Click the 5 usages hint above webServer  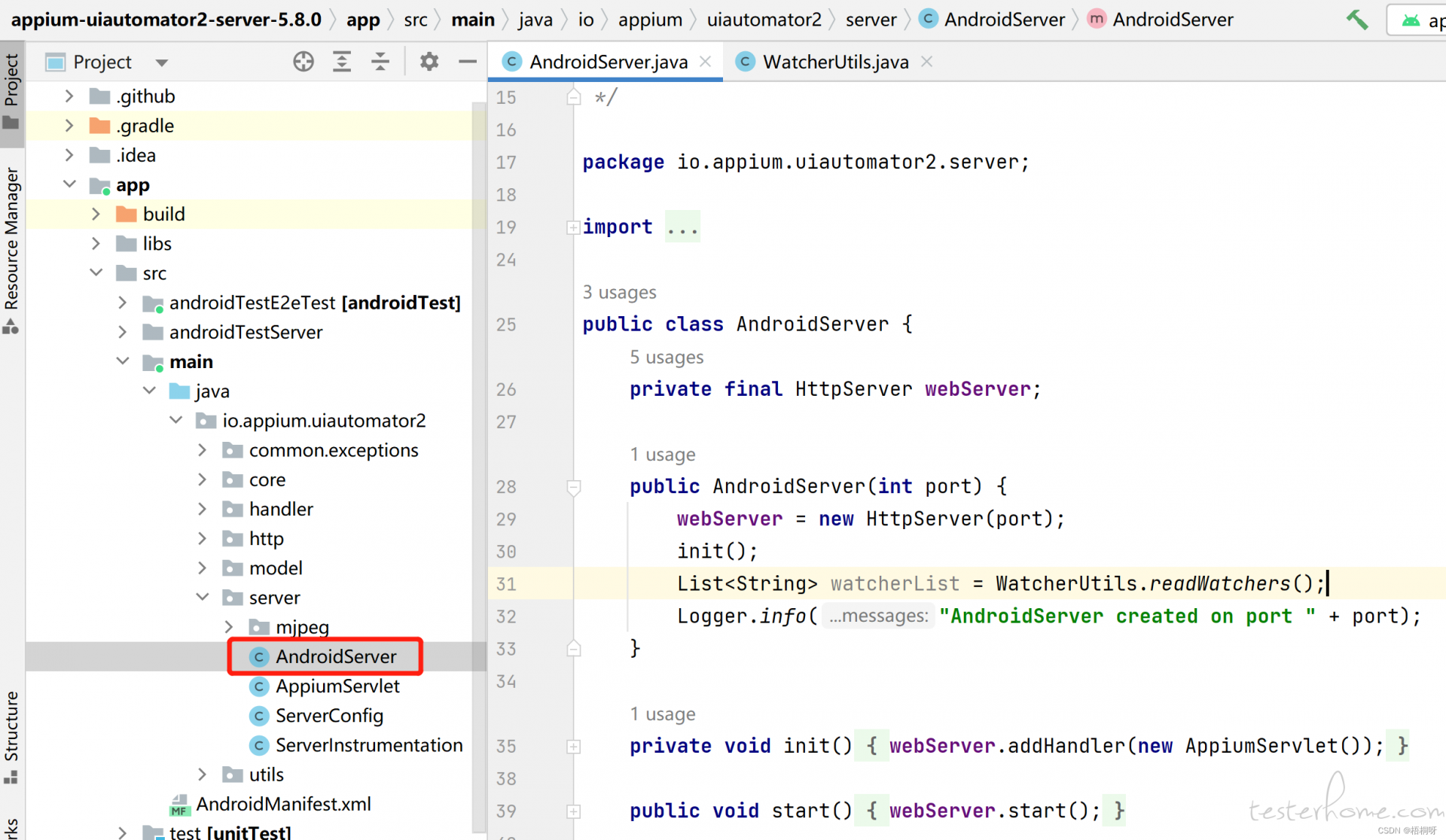click(667, 357)
